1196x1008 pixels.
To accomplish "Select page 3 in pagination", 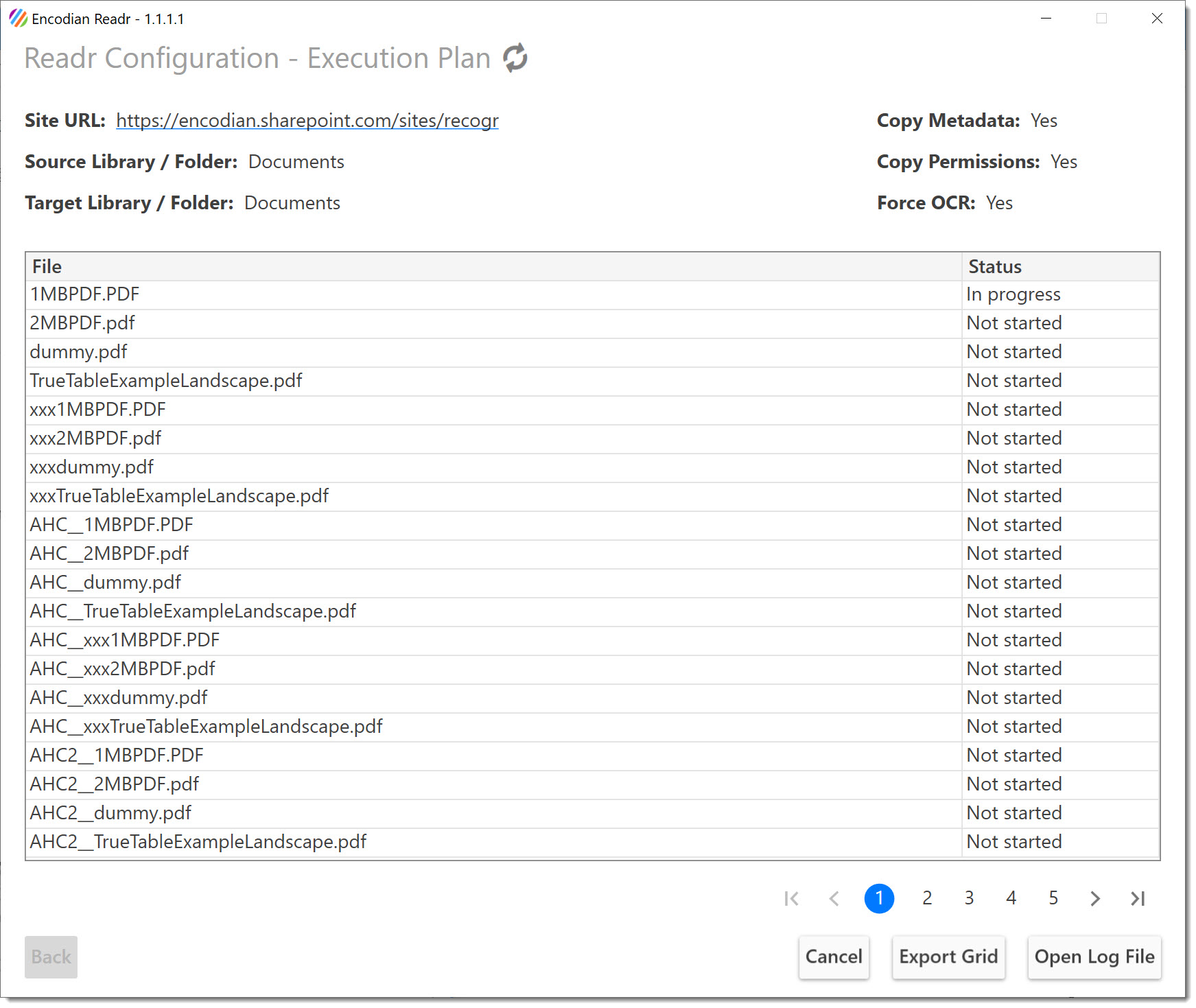I will pos(969,898).
